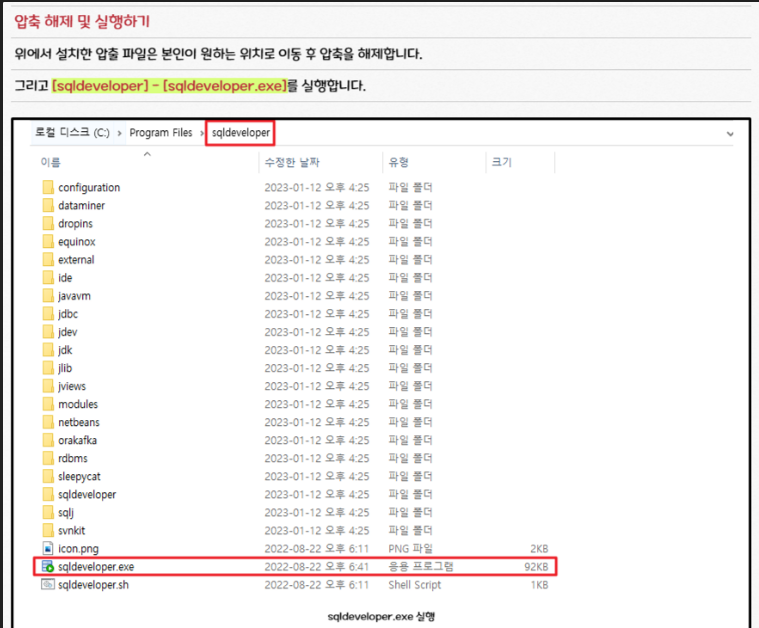Select the javavm folder name
The height and width of the screenshot is (628, 759).
pyautogui.click(x=74, y=296)
